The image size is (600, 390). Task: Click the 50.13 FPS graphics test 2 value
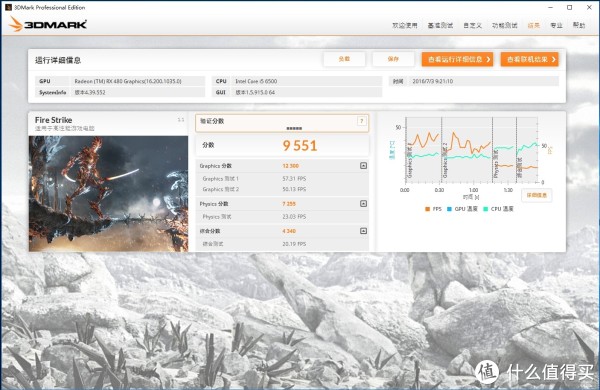click(294, 189)
